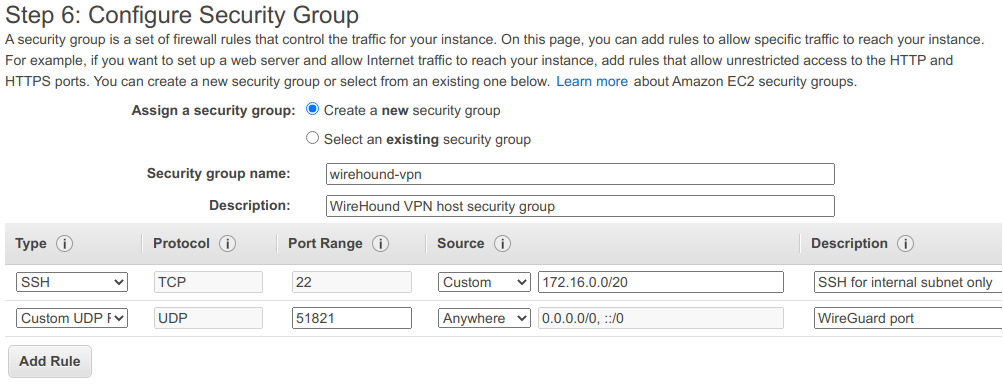Click the info icon next to Description header
Viewport: 1003px width, 387px height.
point(905,244)
